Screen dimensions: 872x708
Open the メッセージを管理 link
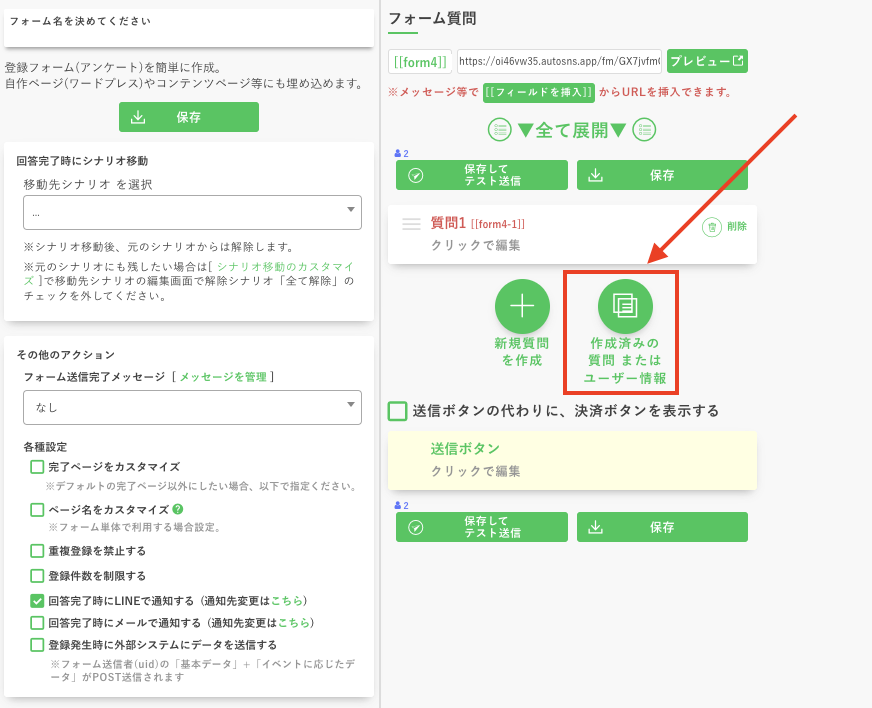coord(223,377)
